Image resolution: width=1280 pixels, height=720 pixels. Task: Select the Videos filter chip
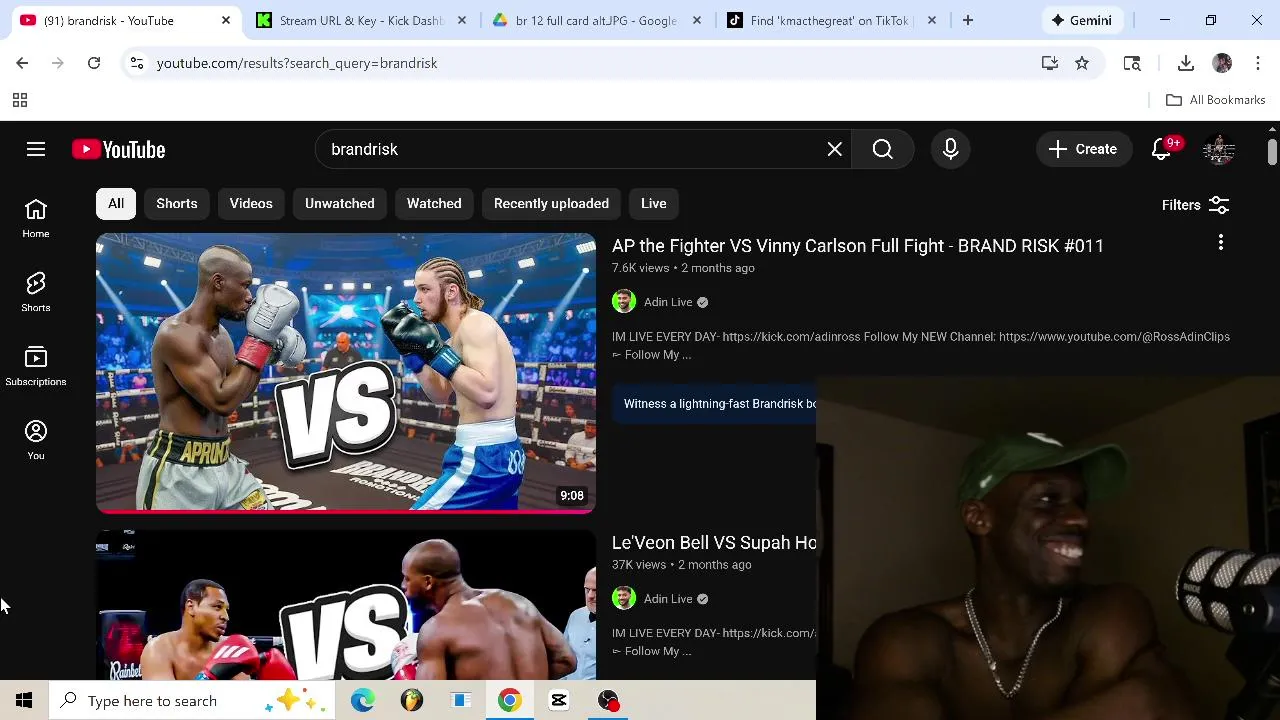pyautogui.click(x=251, y=203)
